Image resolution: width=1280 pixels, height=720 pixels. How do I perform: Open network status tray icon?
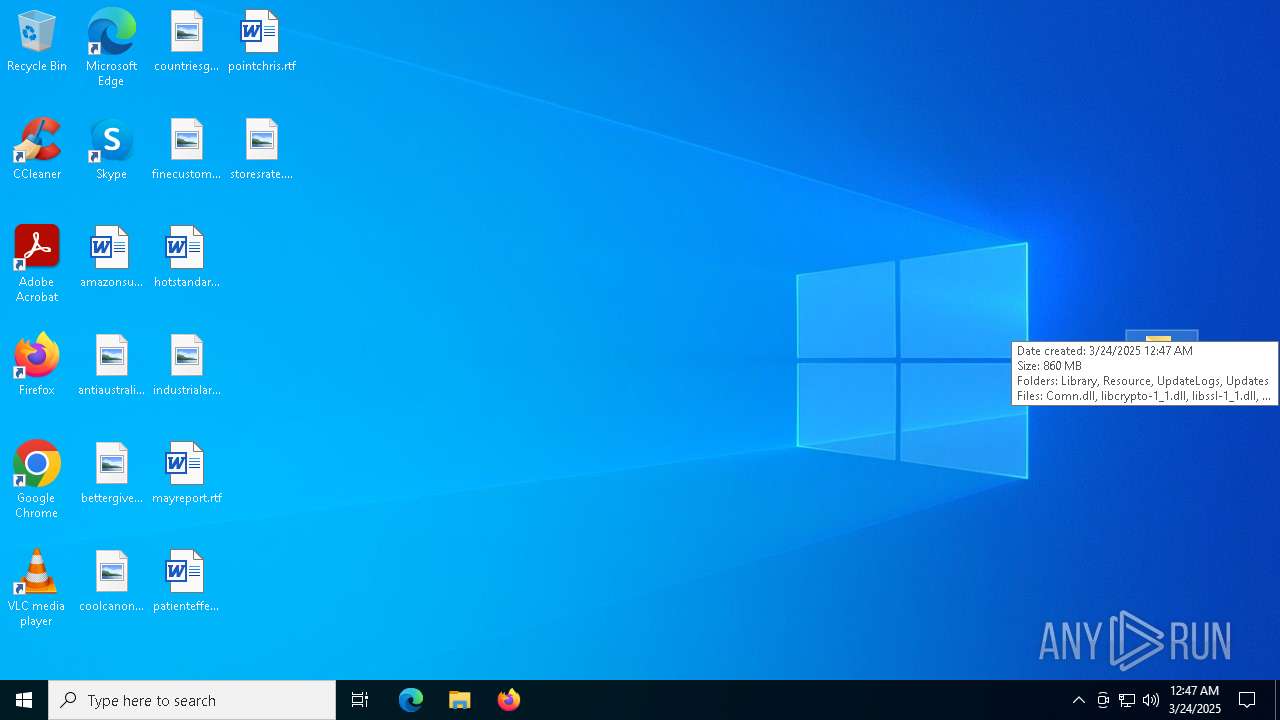pyautogui.click(x=1127, y=700)
